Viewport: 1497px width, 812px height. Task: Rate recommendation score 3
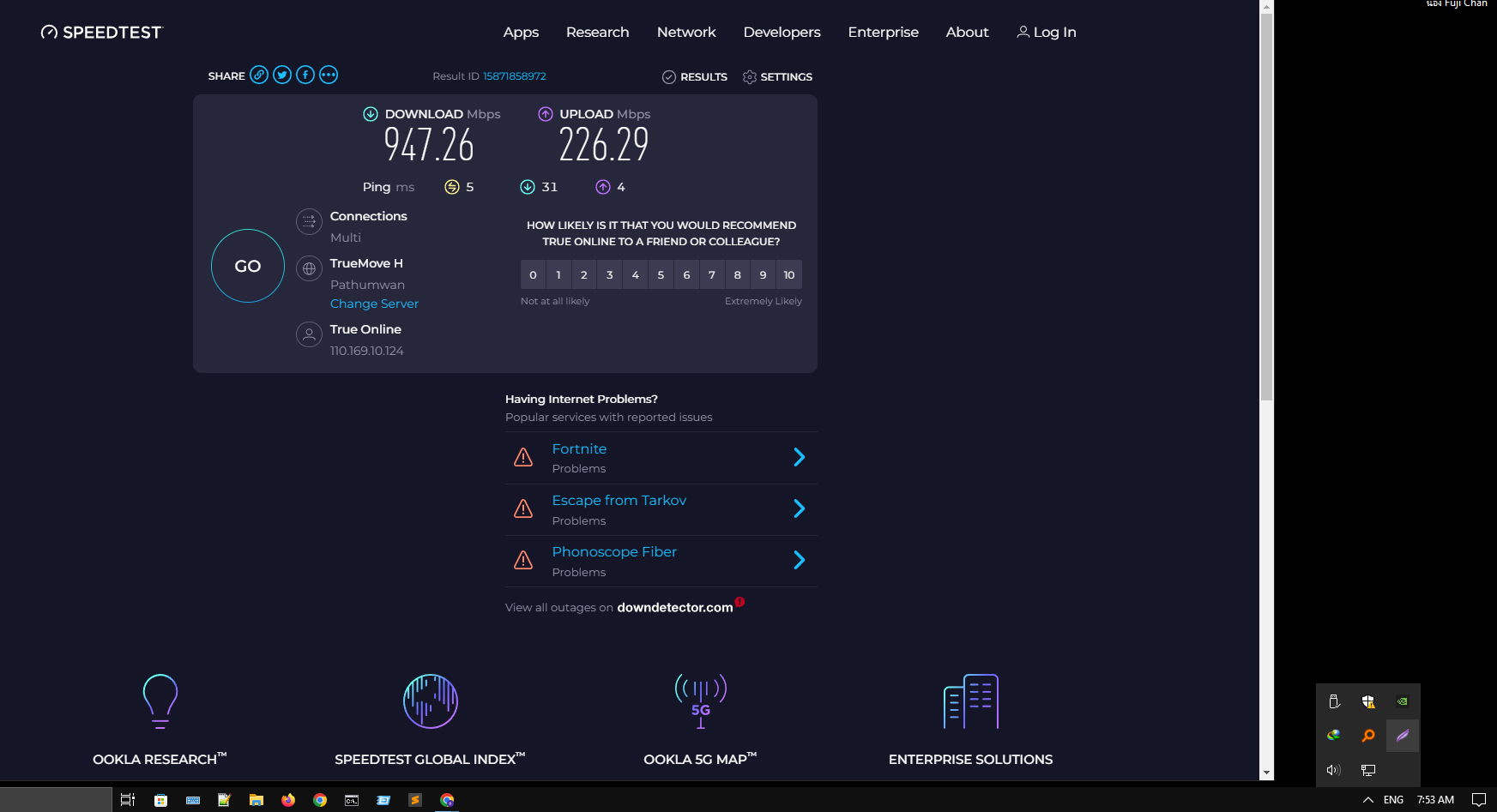(x=610, y=274)
